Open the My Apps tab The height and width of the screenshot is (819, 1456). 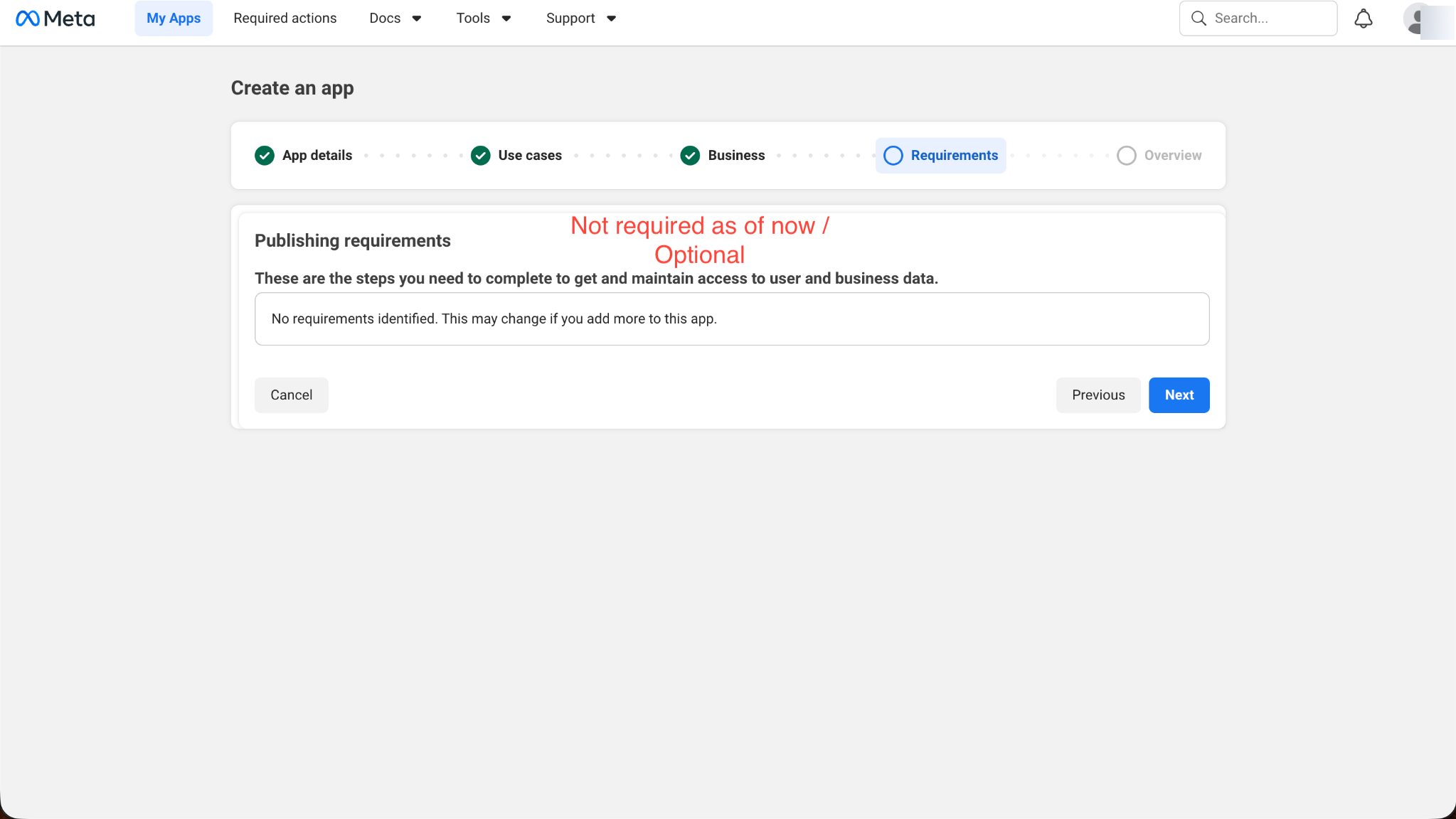click(x=174, y=18)
